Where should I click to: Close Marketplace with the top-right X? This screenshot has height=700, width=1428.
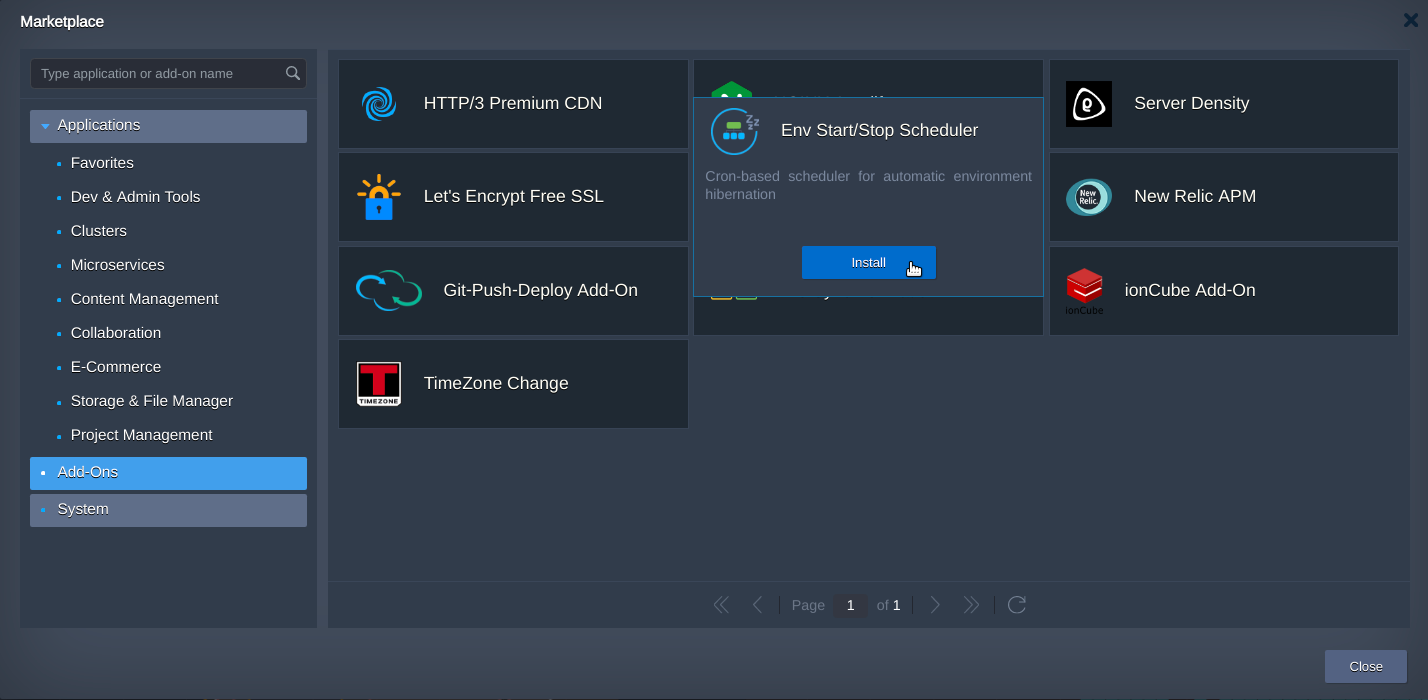tap(1410, 20)
